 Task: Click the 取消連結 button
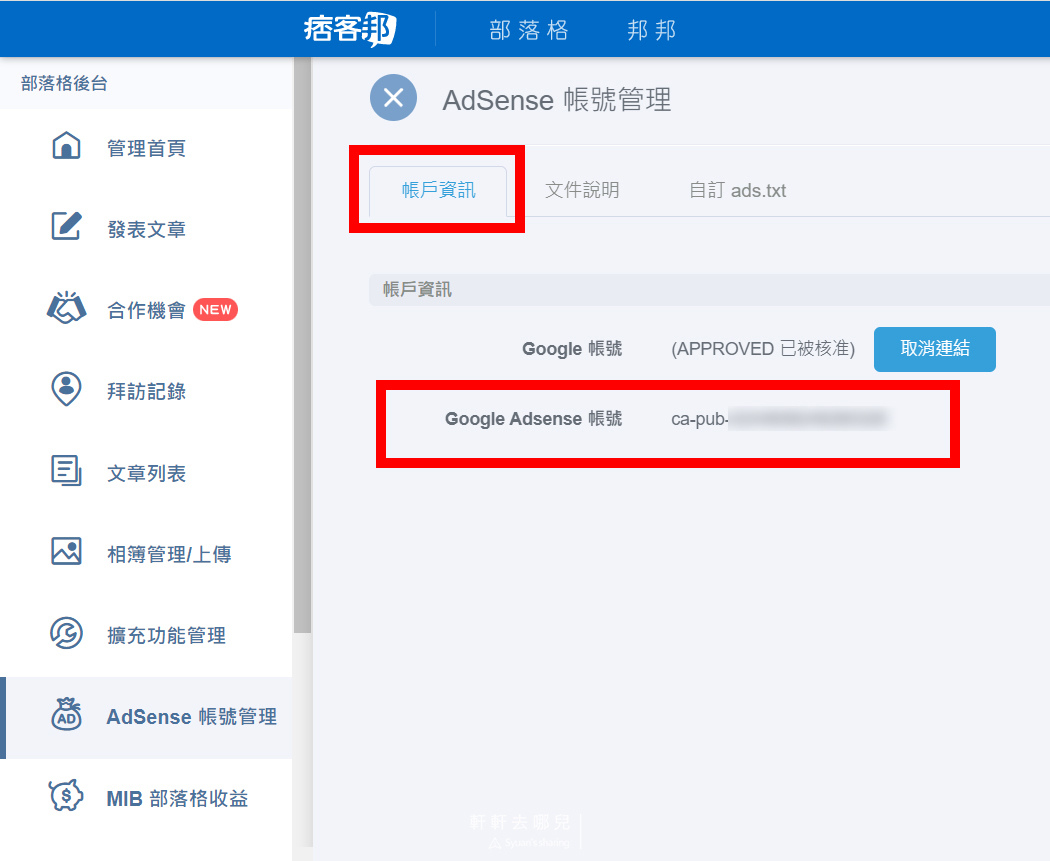coord(935,349)
